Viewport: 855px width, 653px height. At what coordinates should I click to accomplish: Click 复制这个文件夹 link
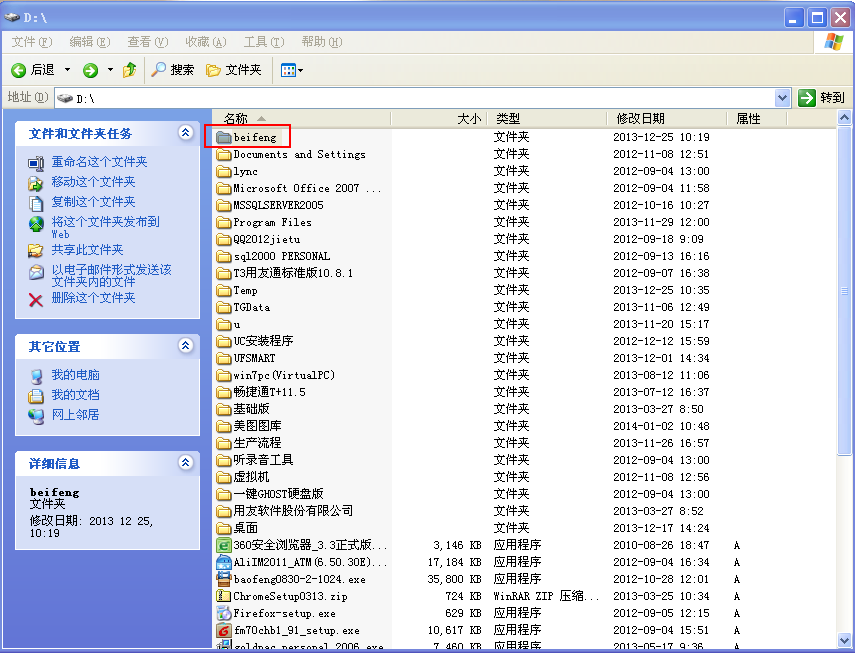(x=93, y=202)
